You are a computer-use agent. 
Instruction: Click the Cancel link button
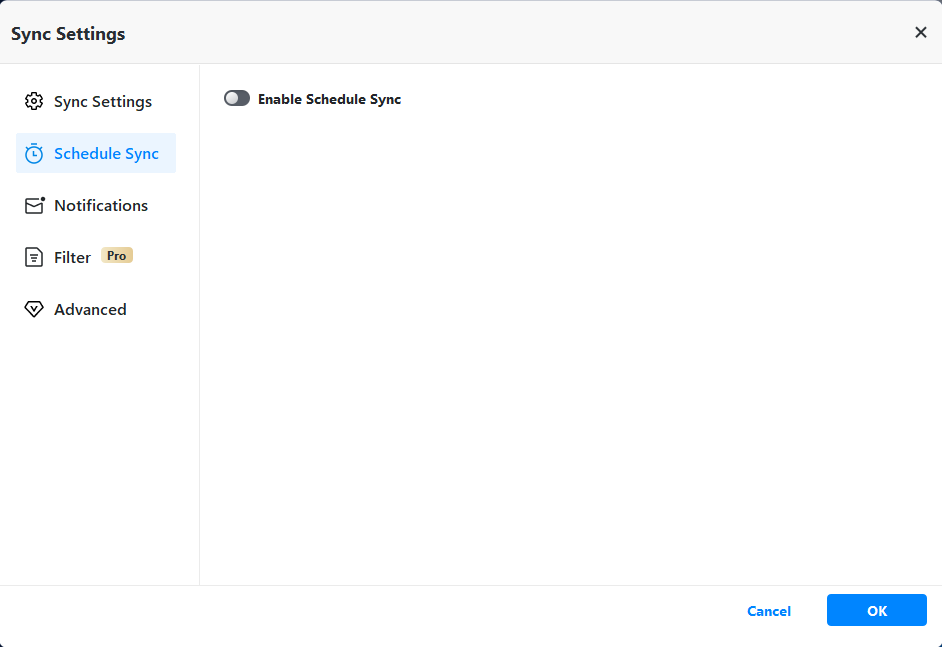[769, 611]
